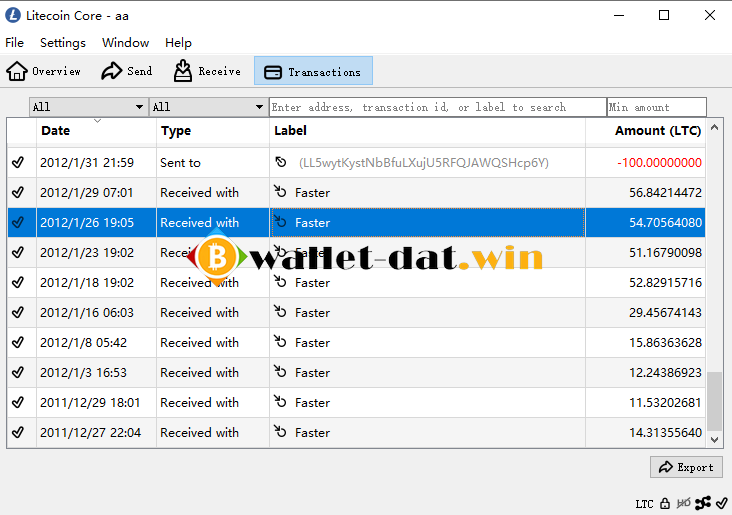Export the transaction list

click(686, 467)
